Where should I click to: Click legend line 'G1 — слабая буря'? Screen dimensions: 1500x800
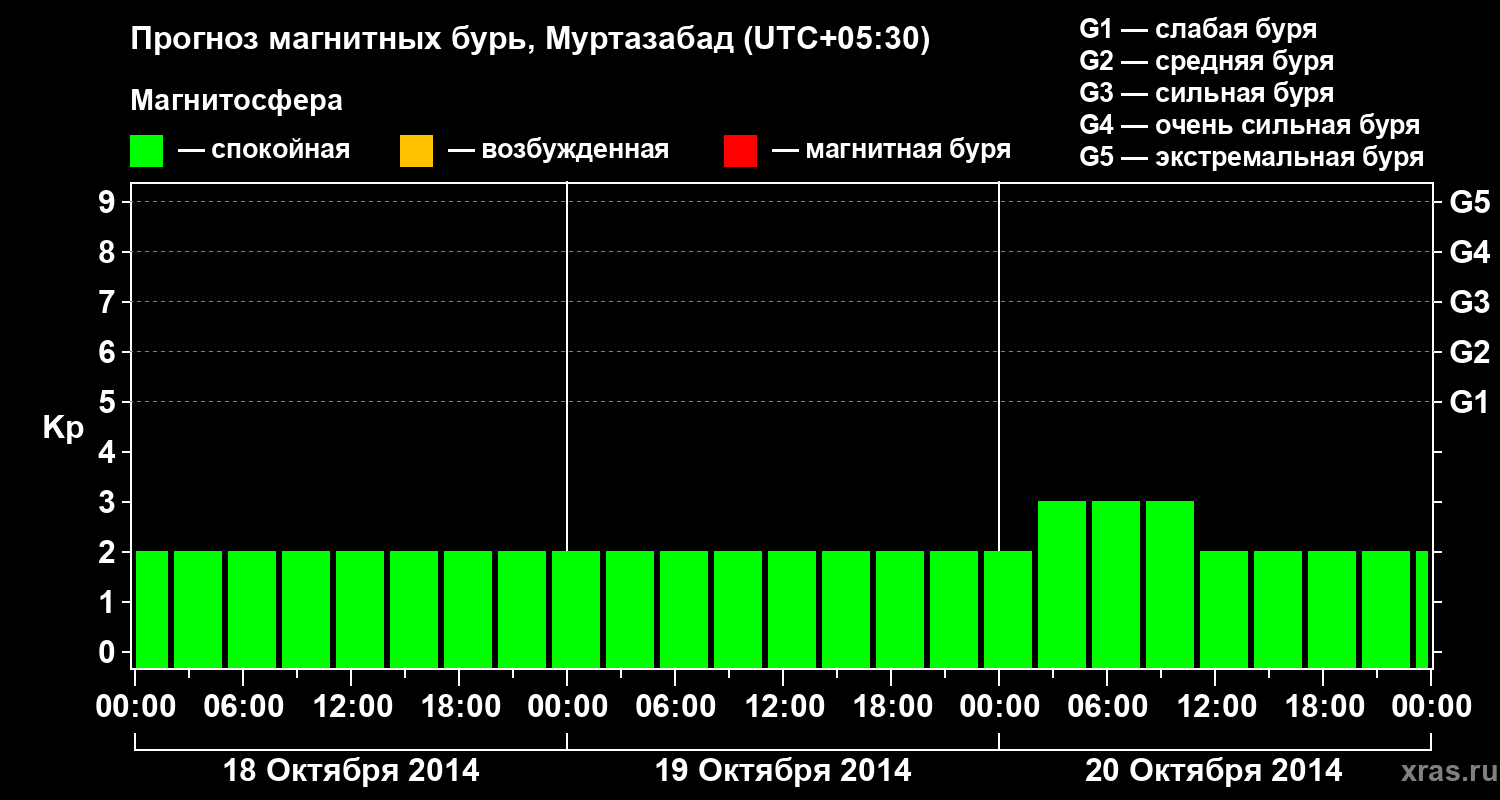pos(1198,29)
